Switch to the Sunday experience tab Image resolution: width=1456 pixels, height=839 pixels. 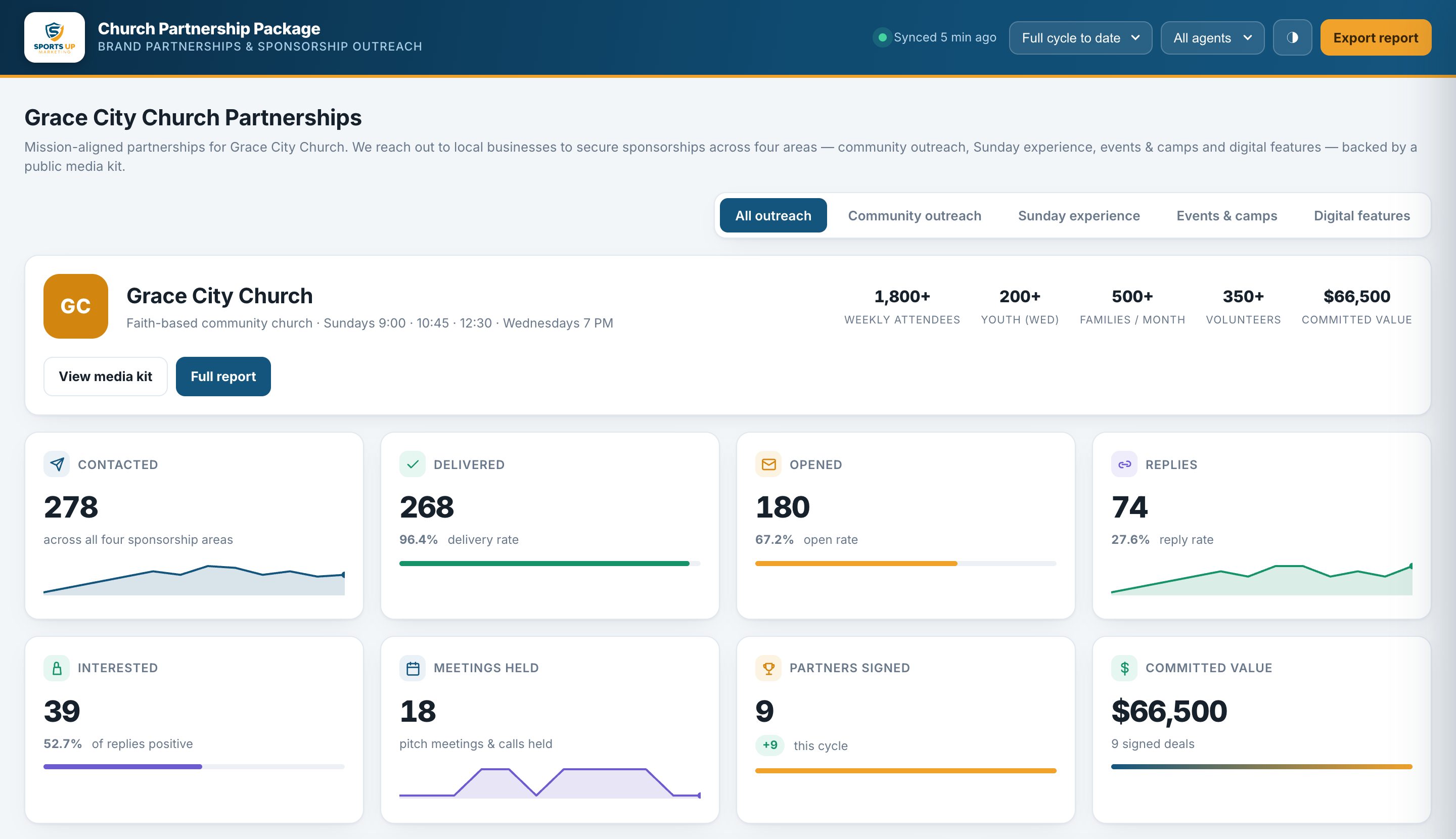(1078, 215)
